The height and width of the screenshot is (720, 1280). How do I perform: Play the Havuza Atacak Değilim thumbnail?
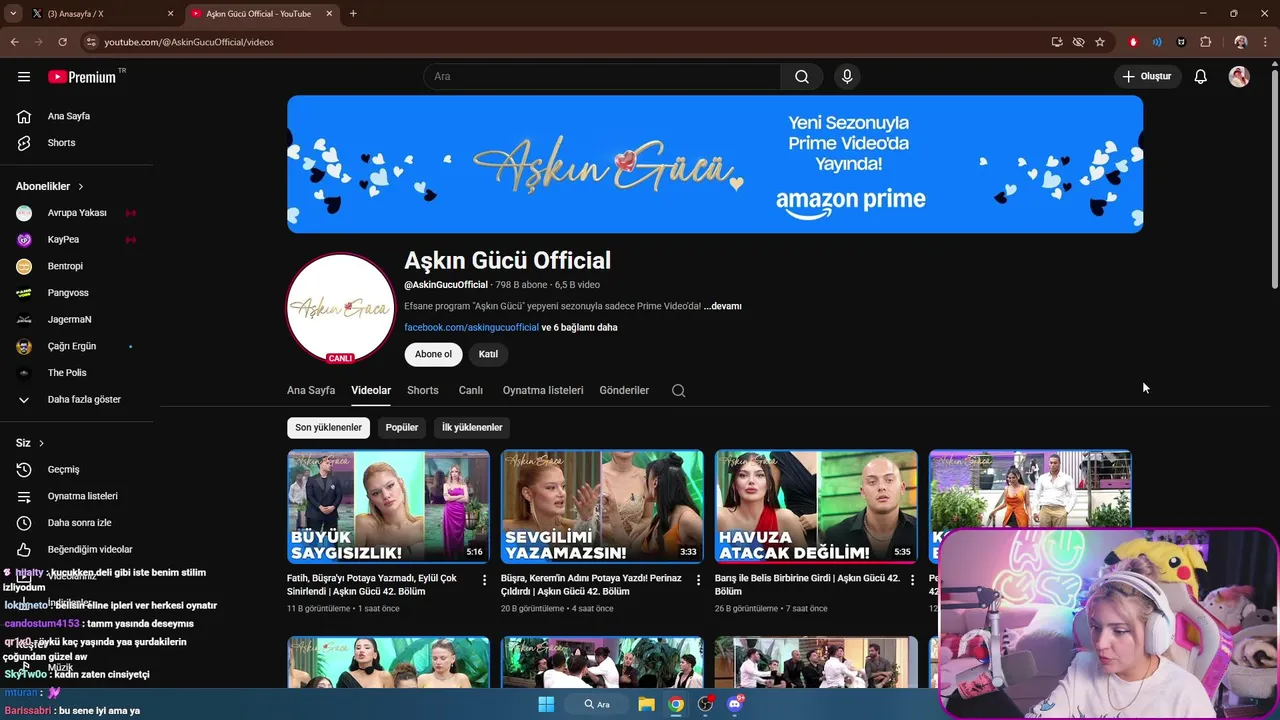[816, 507]
